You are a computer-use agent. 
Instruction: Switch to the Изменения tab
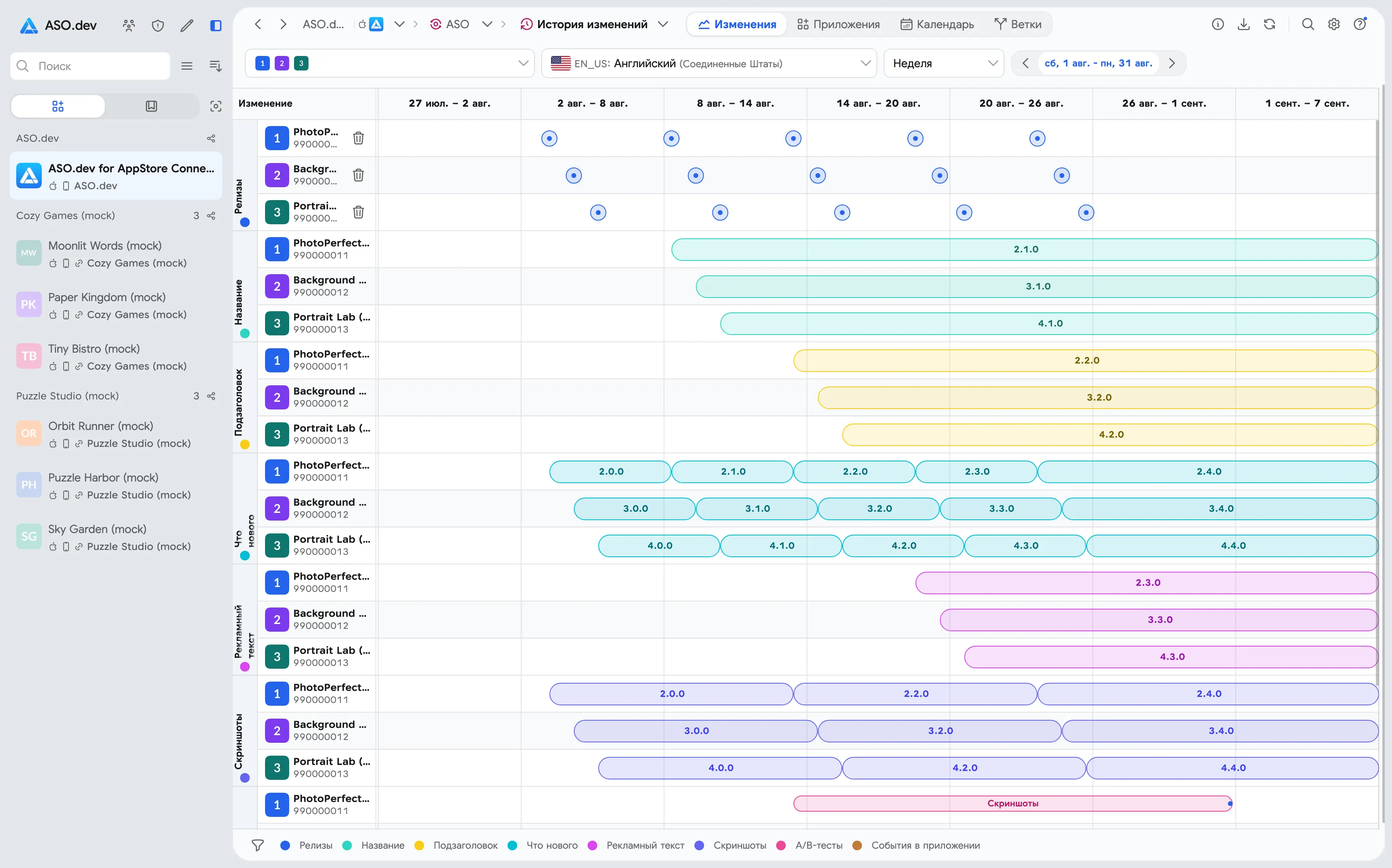(737, 24)
